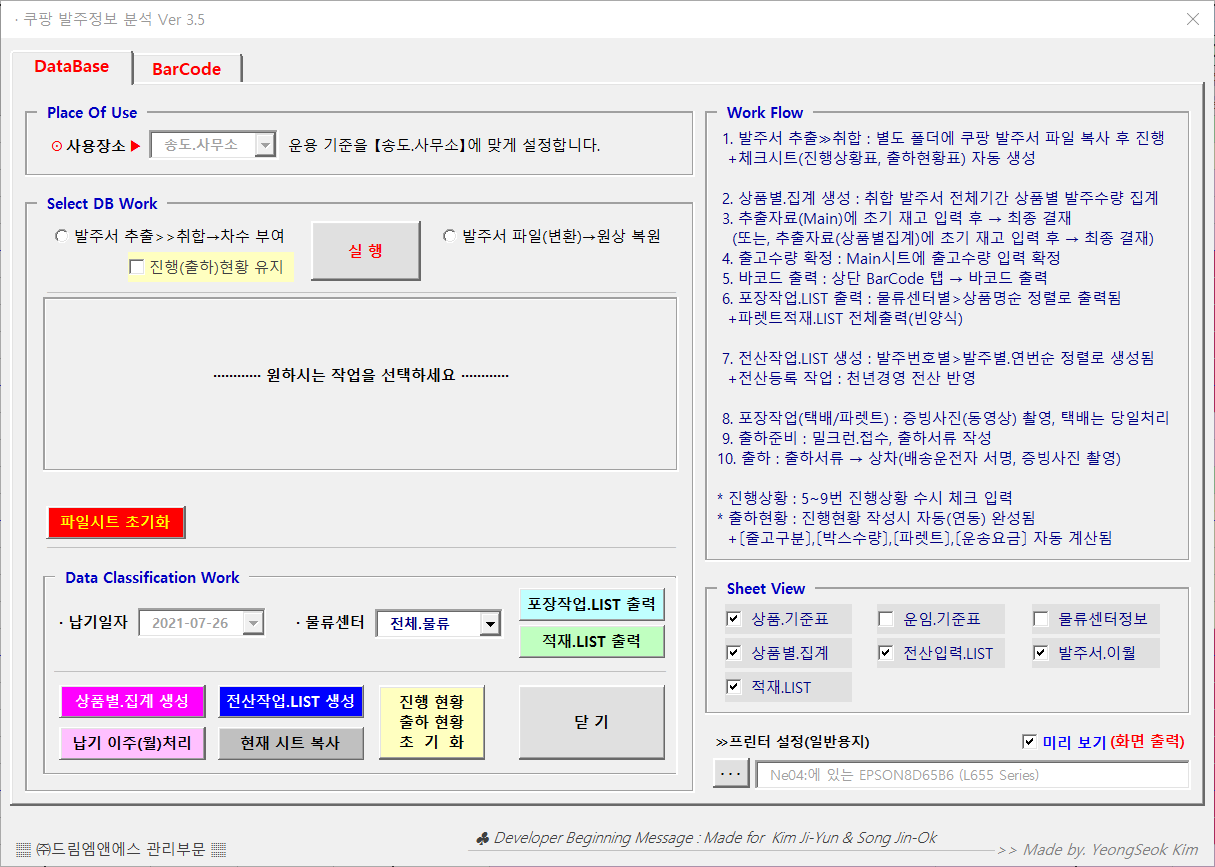Click Work Flow step 2 상품별.집계 생성 text

[x=940, y=198]
